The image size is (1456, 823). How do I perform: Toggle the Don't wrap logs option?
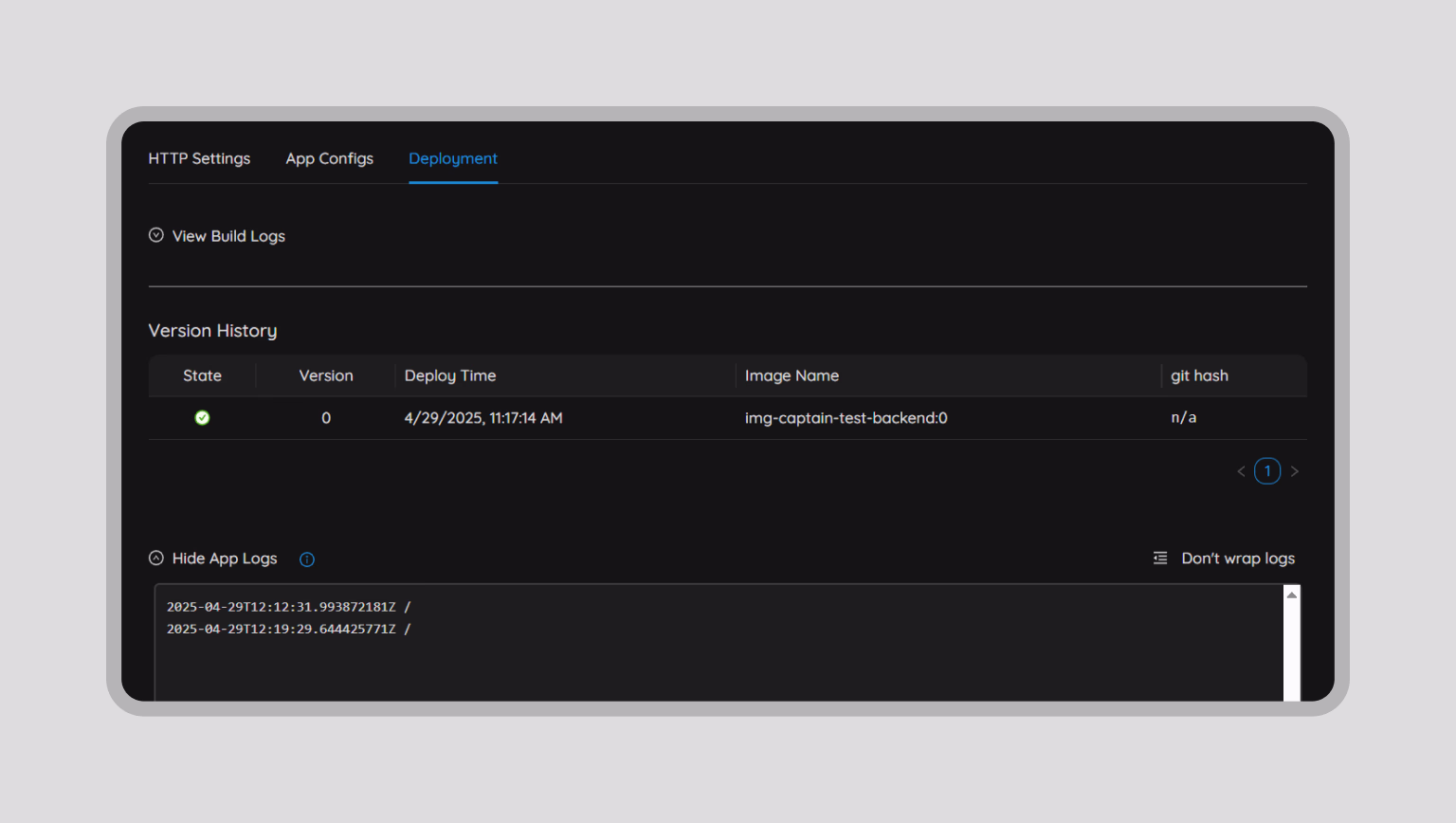tap(1224, 558)
